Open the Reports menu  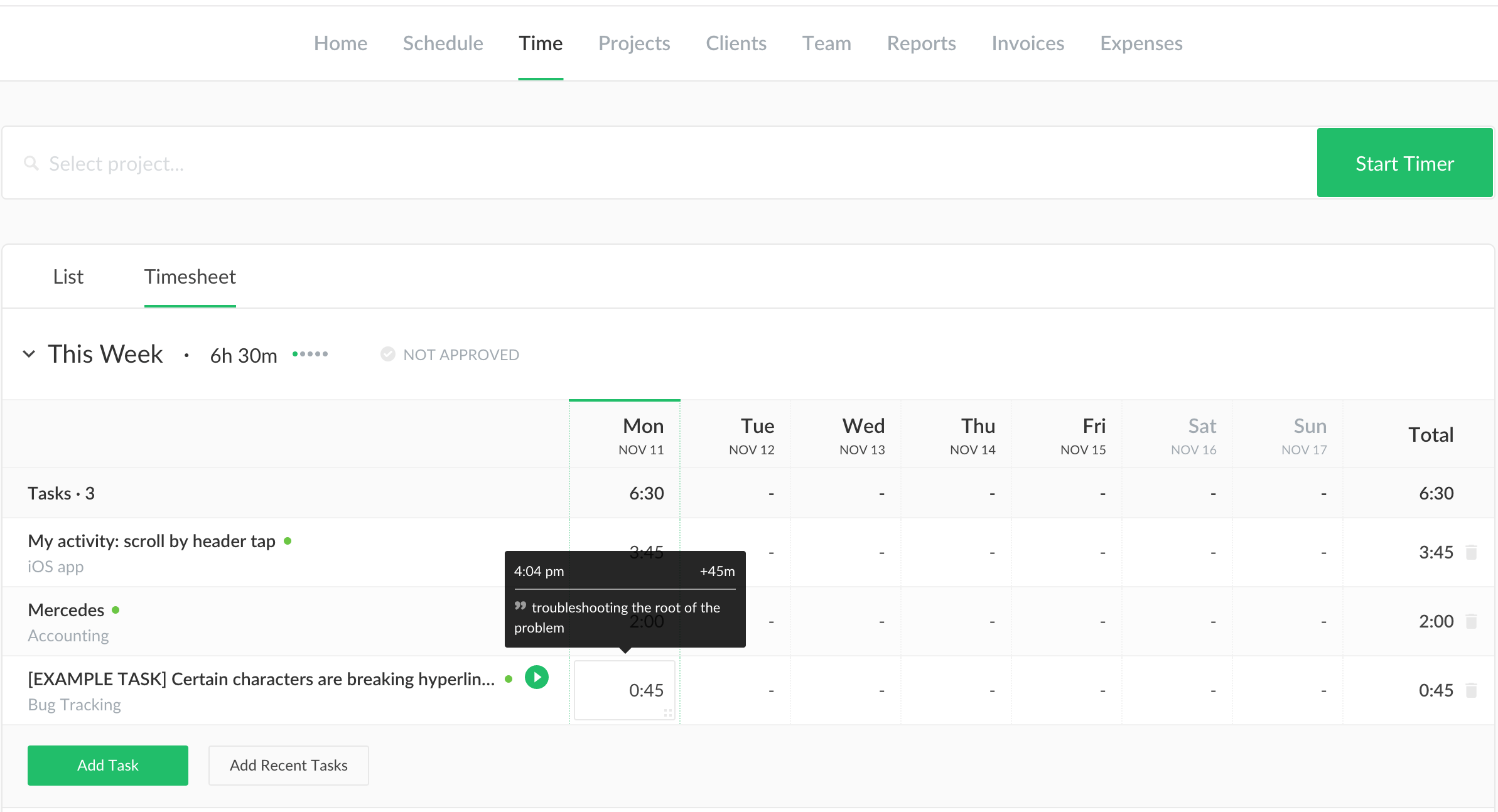point(921,43)
